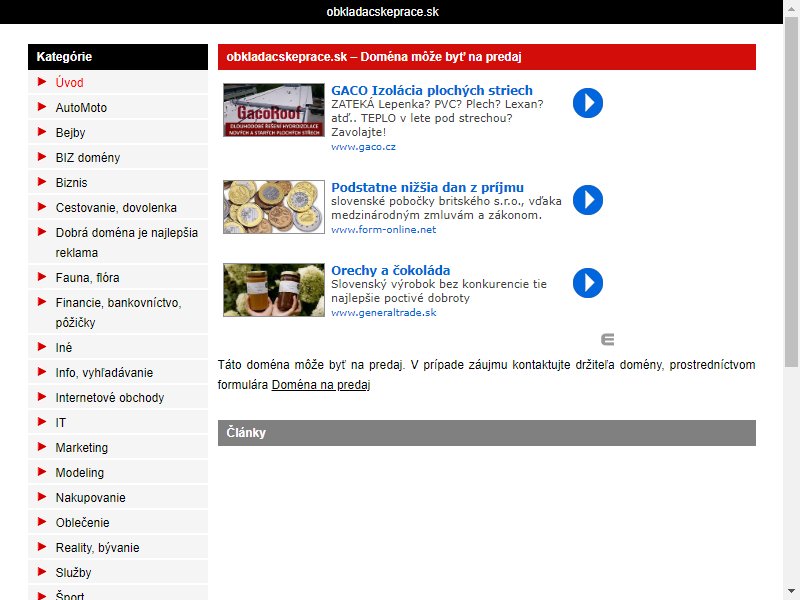The height and width of the screenshot is (600, 800).
Task: Click the red 'Doména môže byť na predaj' heading
Action: (x=487, y=57)
